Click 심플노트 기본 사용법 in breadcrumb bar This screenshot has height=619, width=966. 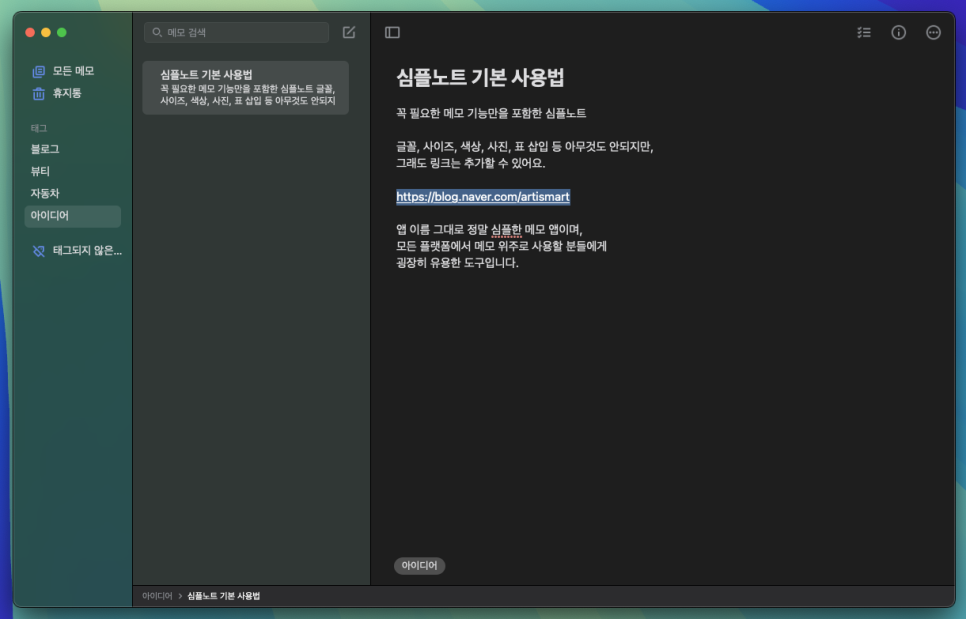(x=223, y=596)
